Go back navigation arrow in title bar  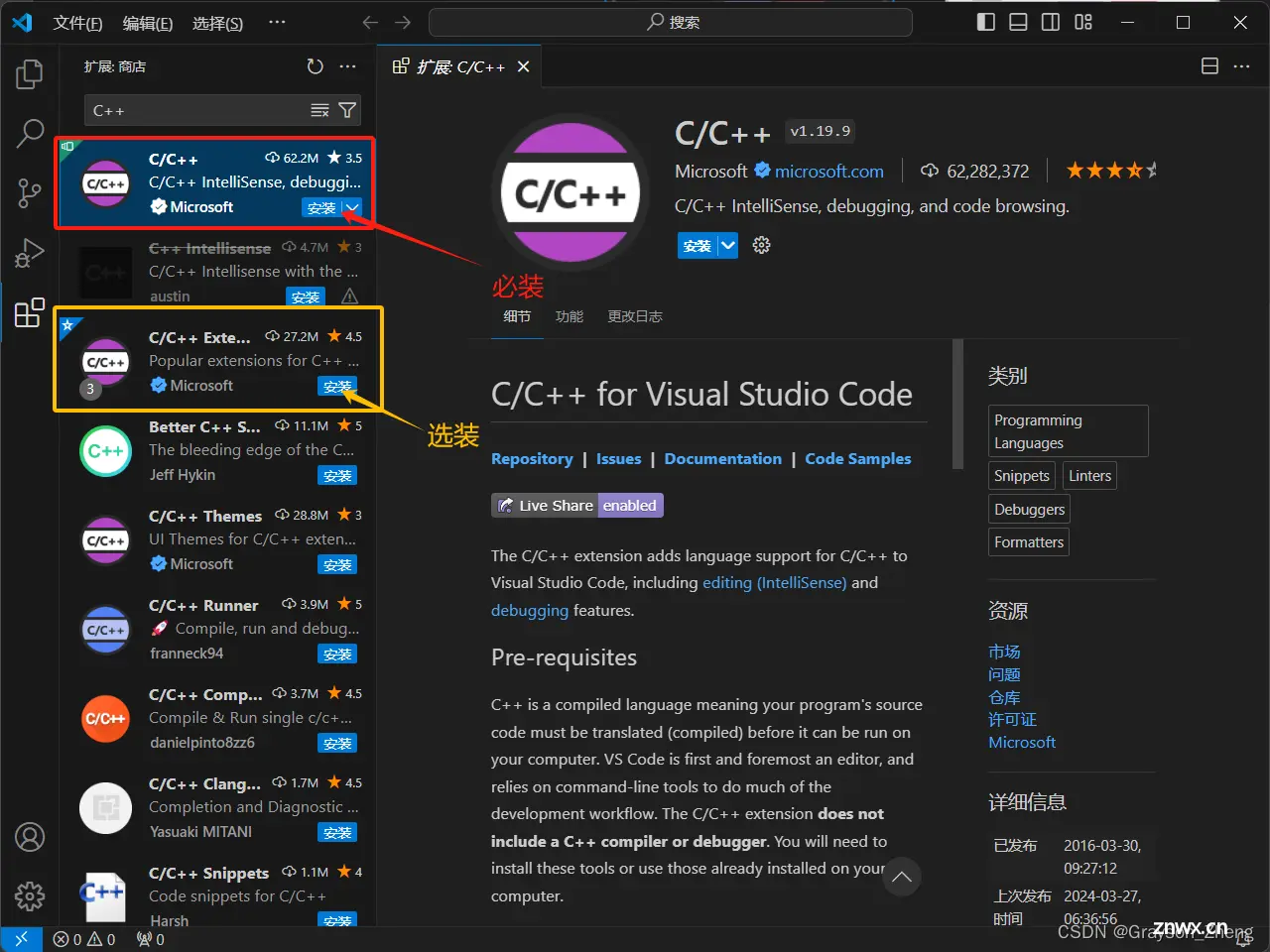tap(370, 22)
